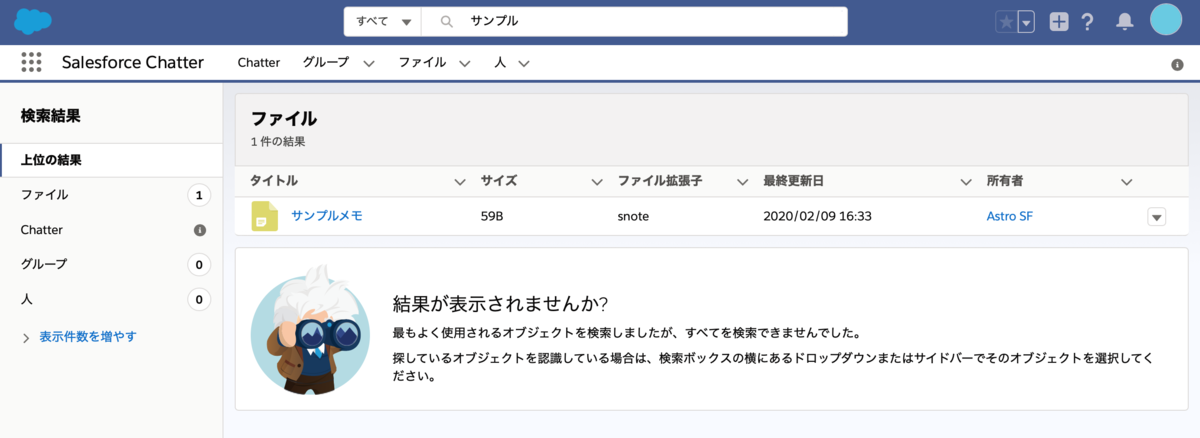Click the magnifier icon in search box
The height and width of the screenshot is (438, 1200).
click(447, 21)
